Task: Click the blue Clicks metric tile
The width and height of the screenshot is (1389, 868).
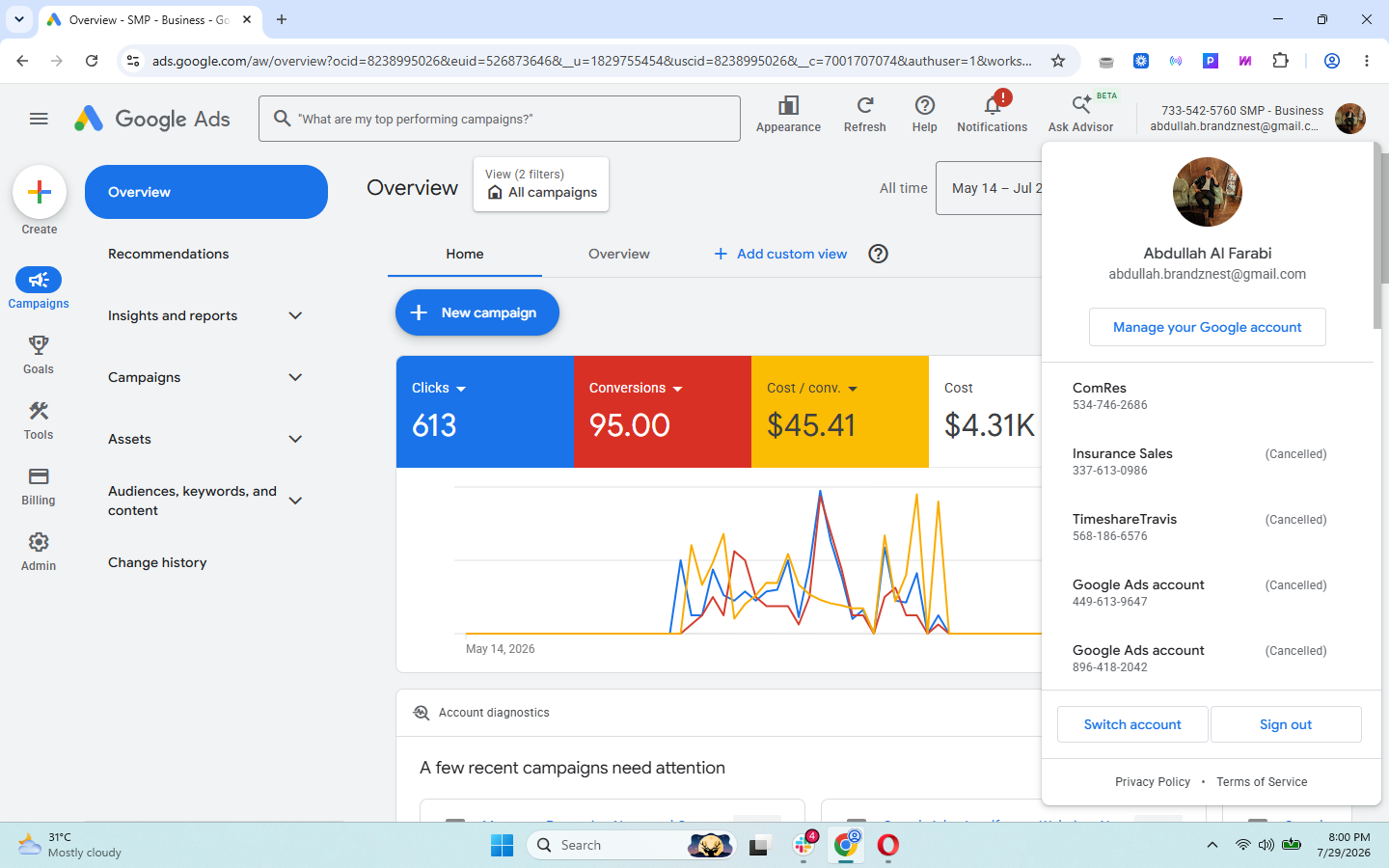Action: tap(485, 412)
